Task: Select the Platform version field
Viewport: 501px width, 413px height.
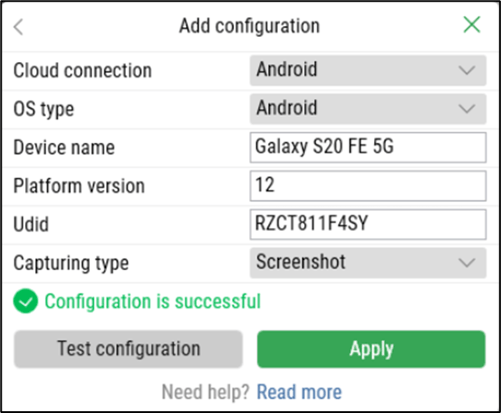Action: click(368, 186)
